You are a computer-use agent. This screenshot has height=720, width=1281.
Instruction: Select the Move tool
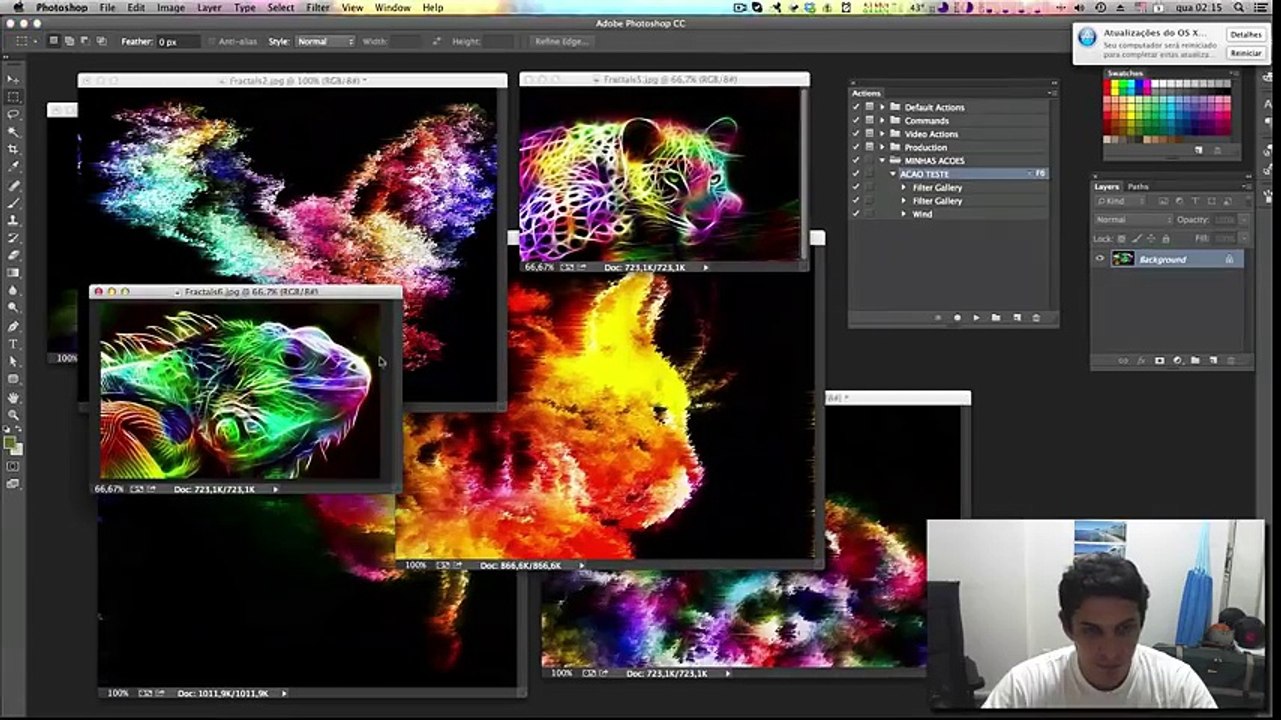point(14,80)
